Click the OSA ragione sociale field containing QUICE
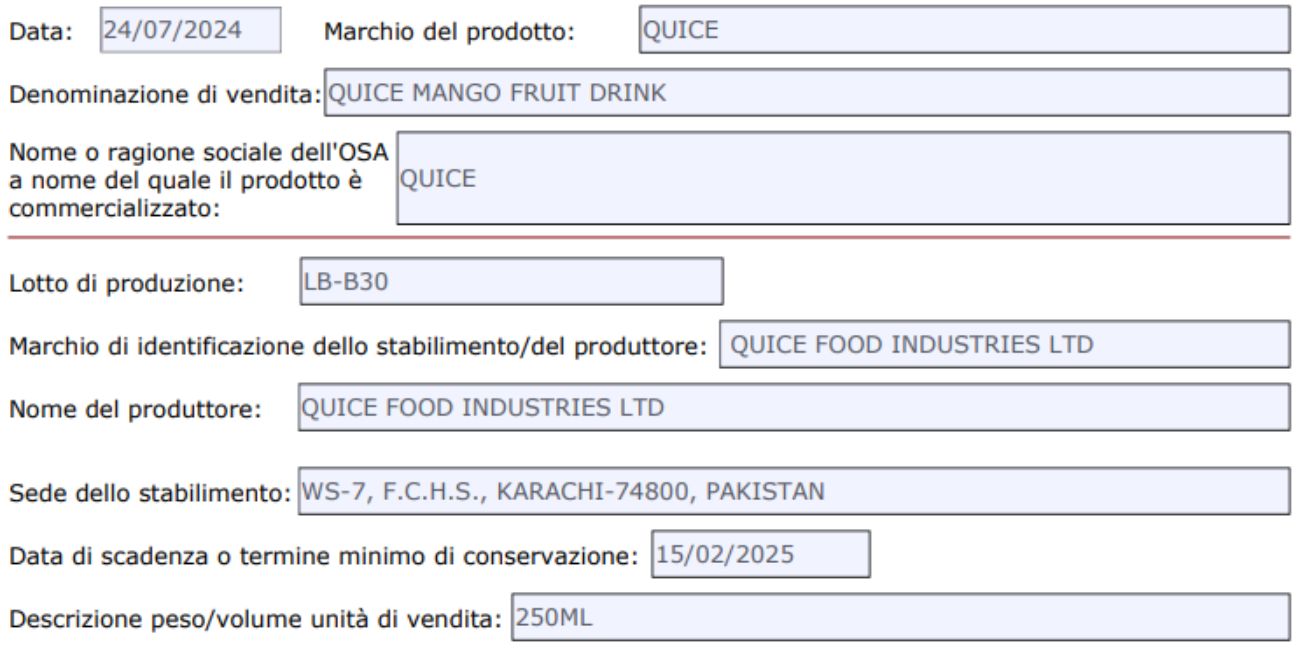1300x650 pixels. 842,177
